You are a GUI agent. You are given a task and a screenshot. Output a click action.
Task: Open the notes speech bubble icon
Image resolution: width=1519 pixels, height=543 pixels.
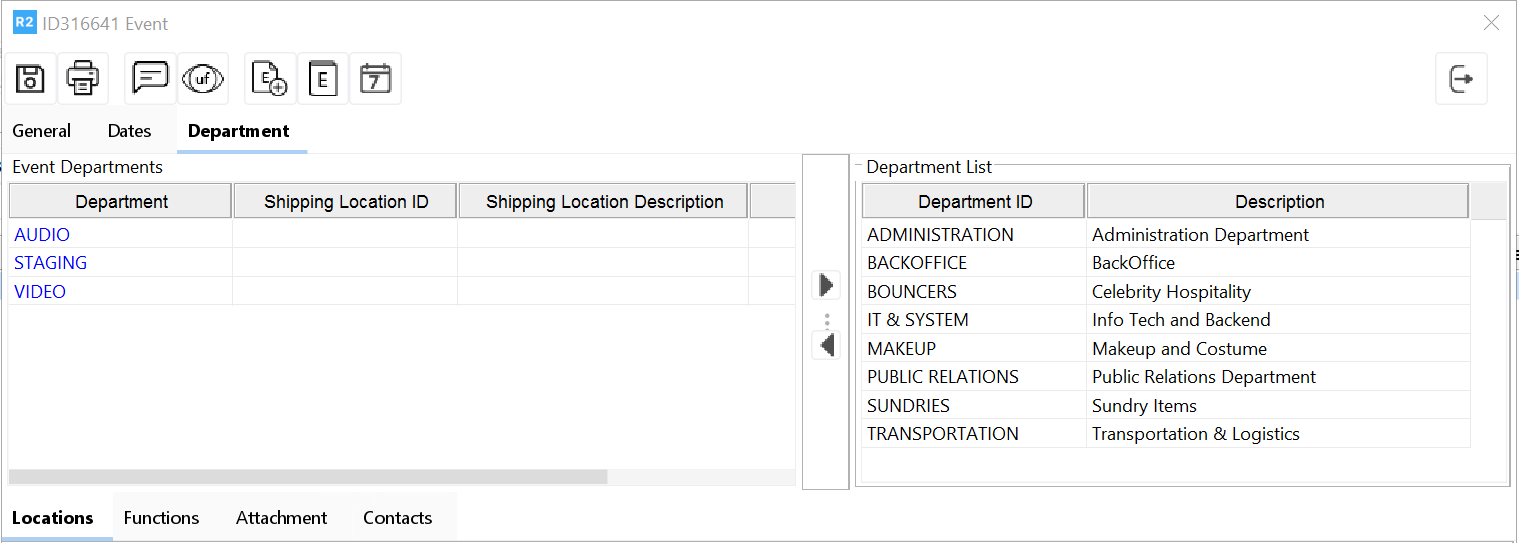(x=151, y=78)
